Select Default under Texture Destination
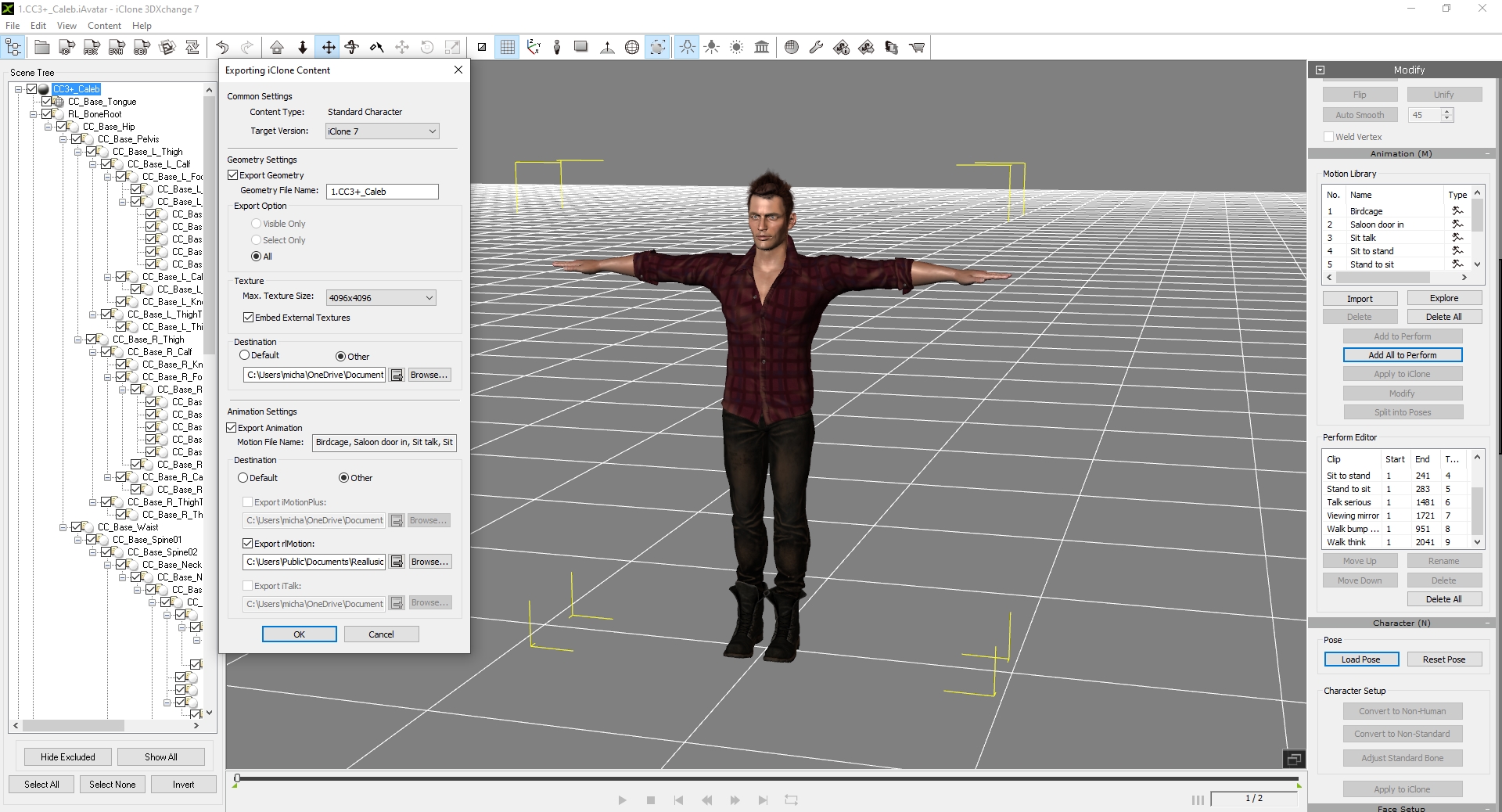The image size is (1502, 812). 244,355
